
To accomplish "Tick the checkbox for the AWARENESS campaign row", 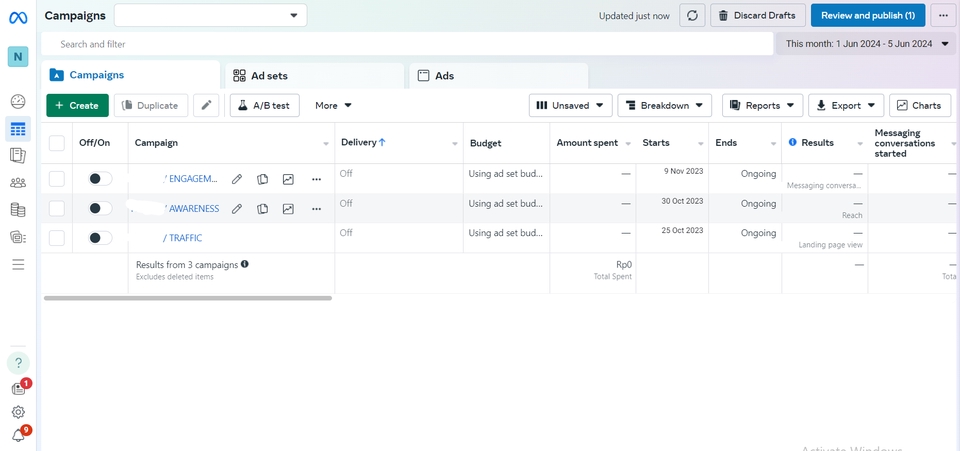I will [x=57, y=208].
